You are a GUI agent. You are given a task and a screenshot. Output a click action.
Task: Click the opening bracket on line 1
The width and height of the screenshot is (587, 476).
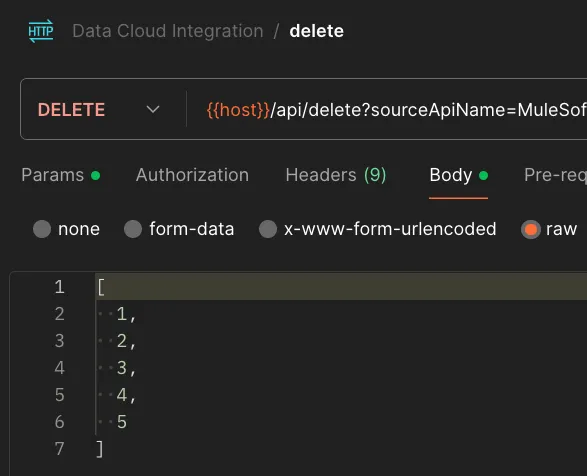coord(101,287)
